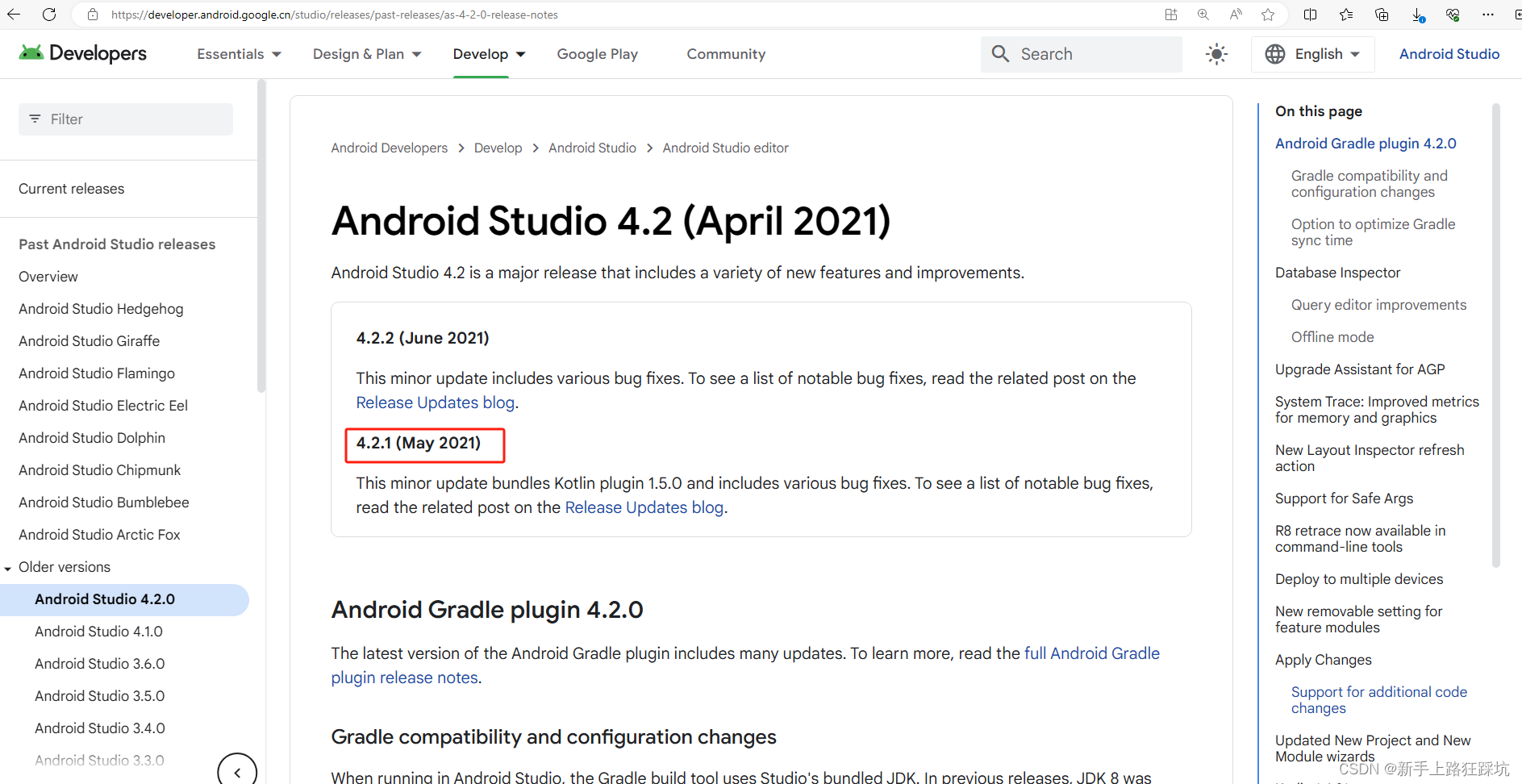Click the browser back arrow
Viewport: 1522px width, 784px height.
pos(14,15)
